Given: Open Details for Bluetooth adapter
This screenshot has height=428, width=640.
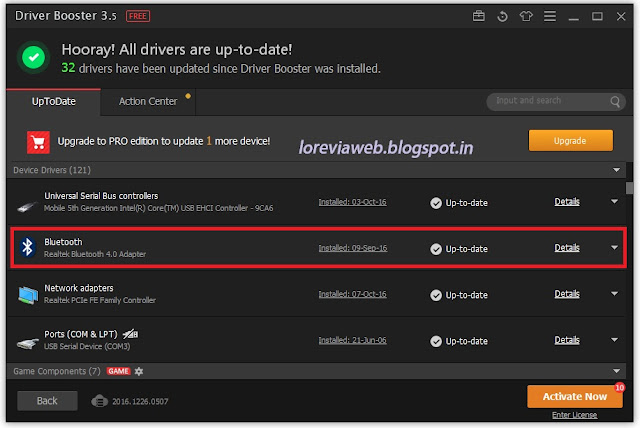Looking at the screenshot, I should tap(567, 248).
